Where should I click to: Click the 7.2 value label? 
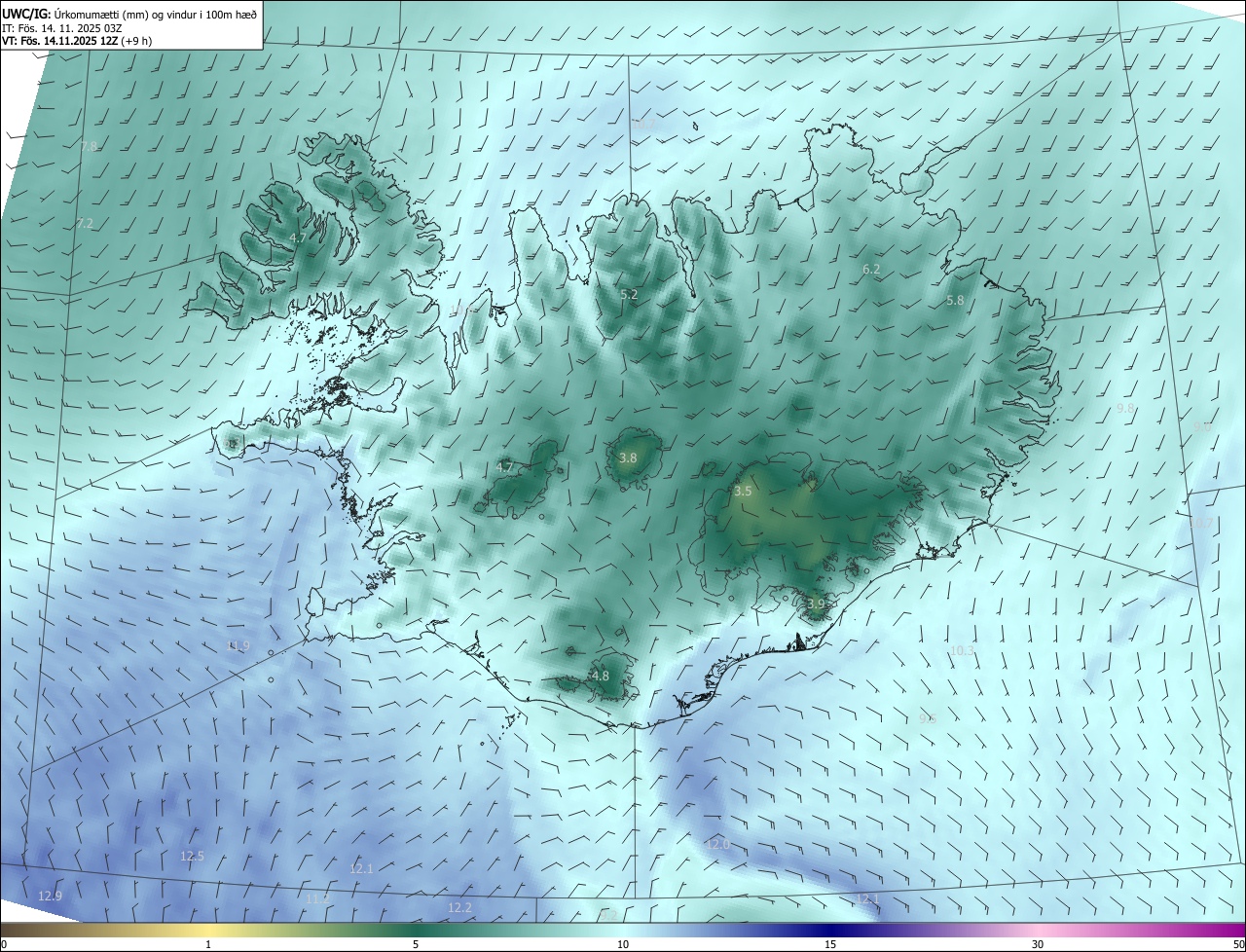pos(85,223)
